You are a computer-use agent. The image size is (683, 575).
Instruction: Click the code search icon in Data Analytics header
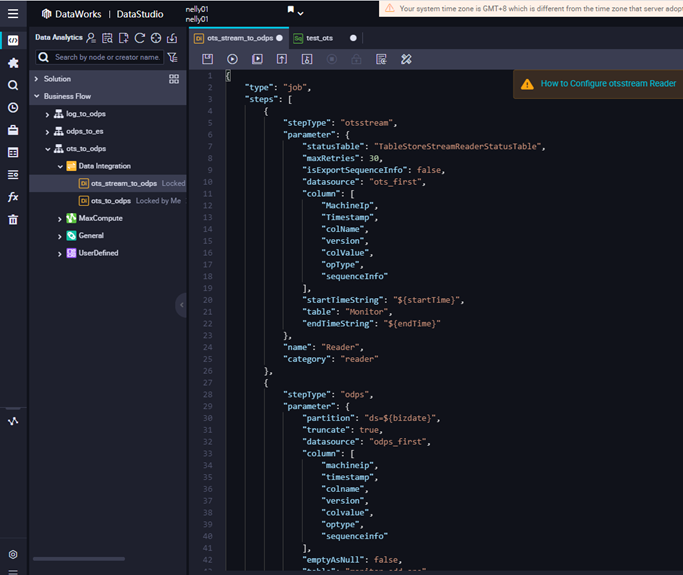click(107, 38)
